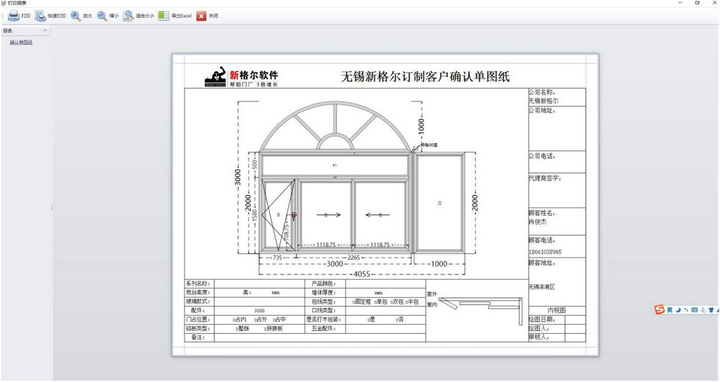Zoom in with the 放大 magnifier icon

[76, 16]
